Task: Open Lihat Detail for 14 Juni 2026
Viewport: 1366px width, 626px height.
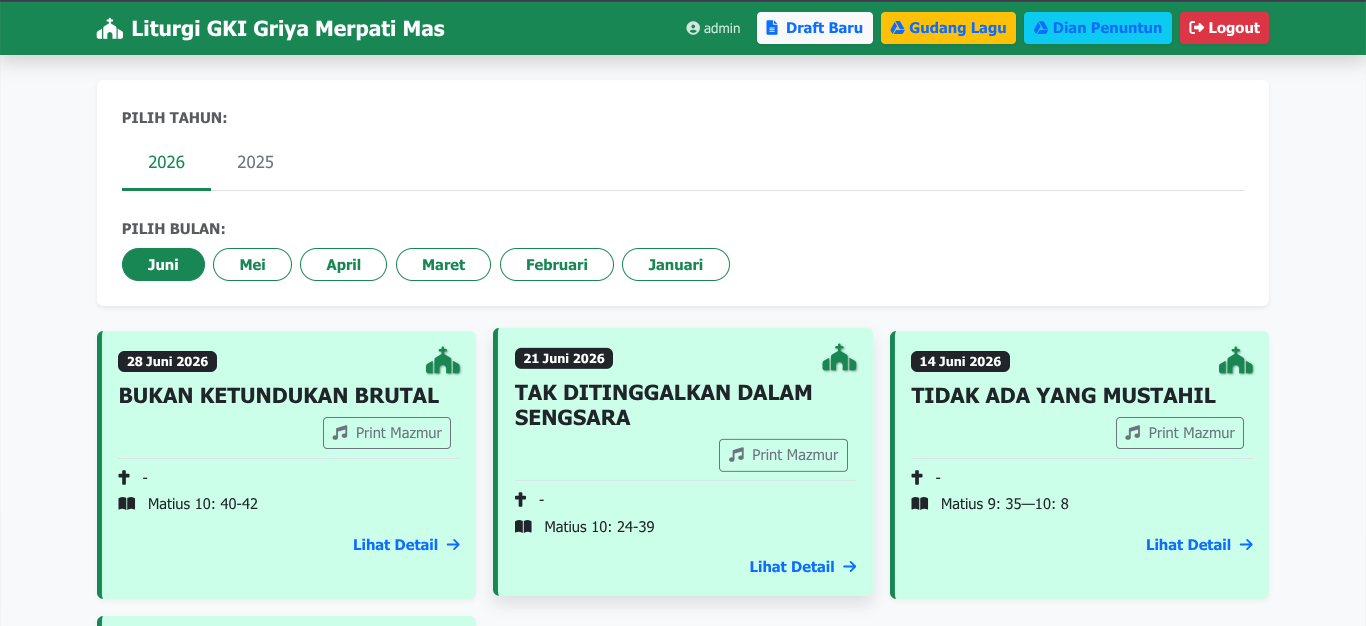Action: 1199,545
